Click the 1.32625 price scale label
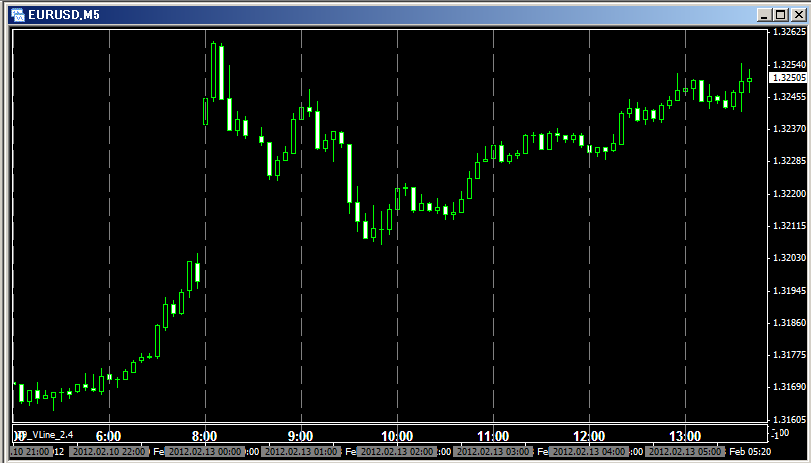The width and height of the screenshot is (811, 463). coord(787,32)
